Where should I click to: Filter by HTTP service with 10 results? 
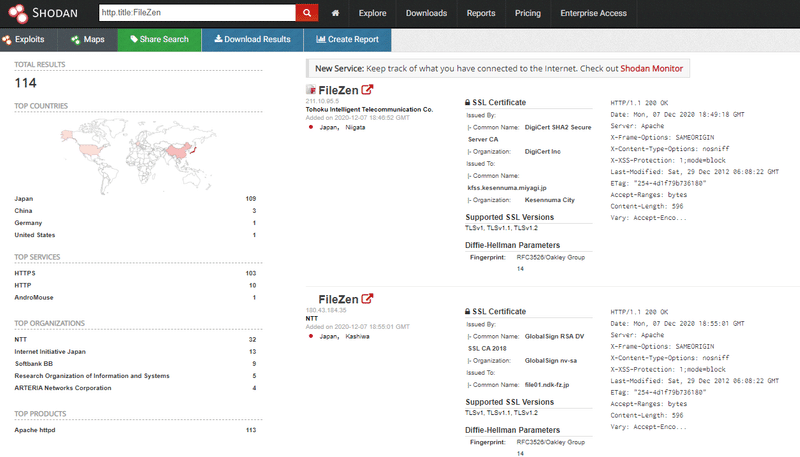(x=23, y=286)
